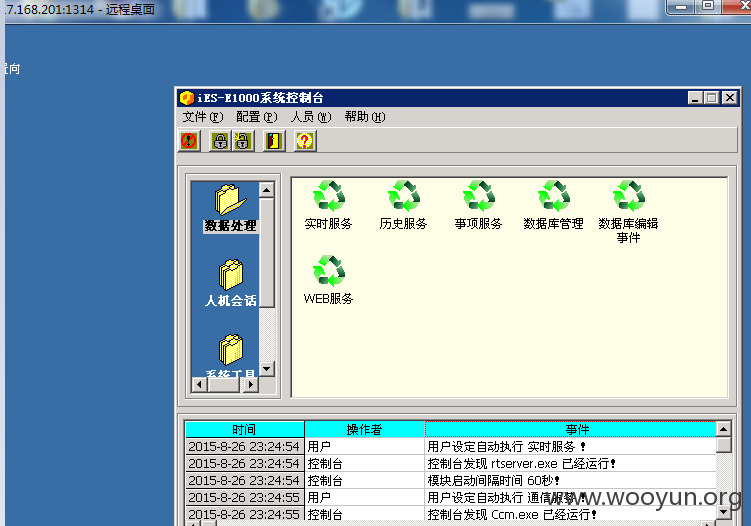Click event log scroll up arrow
This screenshot has width=751, height=526.
point(724,429)
